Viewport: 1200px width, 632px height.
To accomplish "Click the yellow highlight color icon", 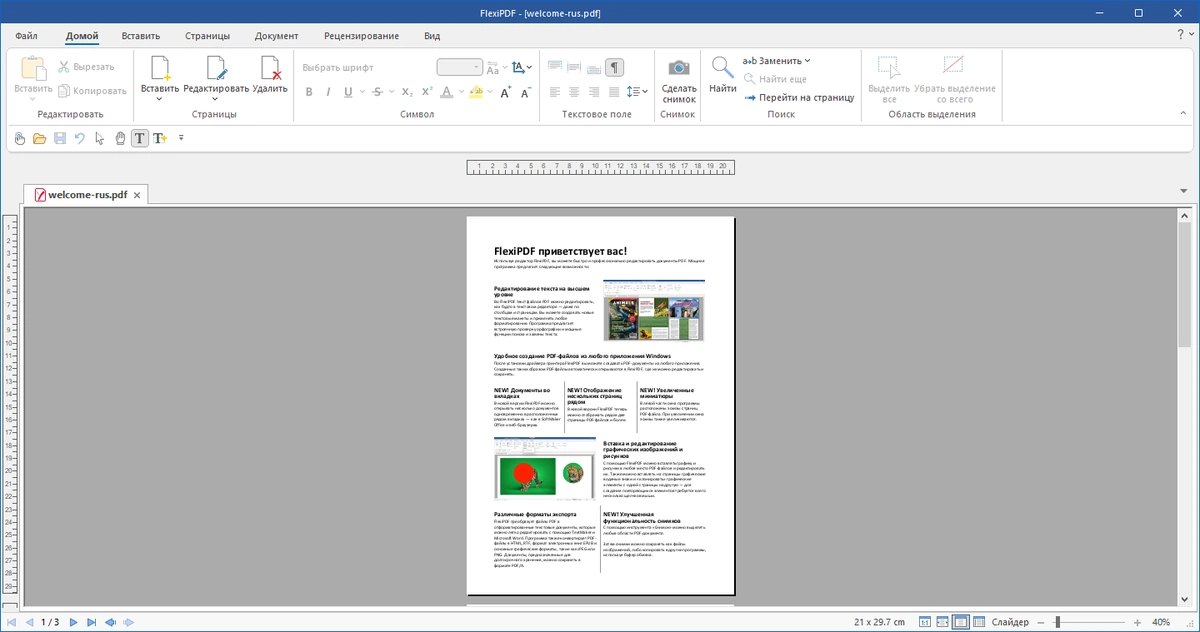I will [475, 92].
